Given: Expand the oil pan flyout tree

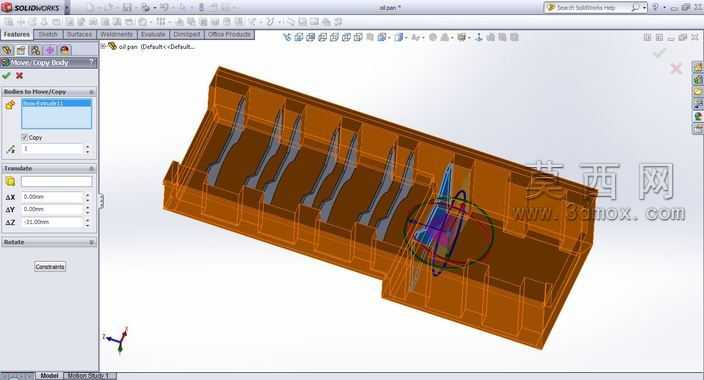Looking at the screenshot, I should (103, 46).
